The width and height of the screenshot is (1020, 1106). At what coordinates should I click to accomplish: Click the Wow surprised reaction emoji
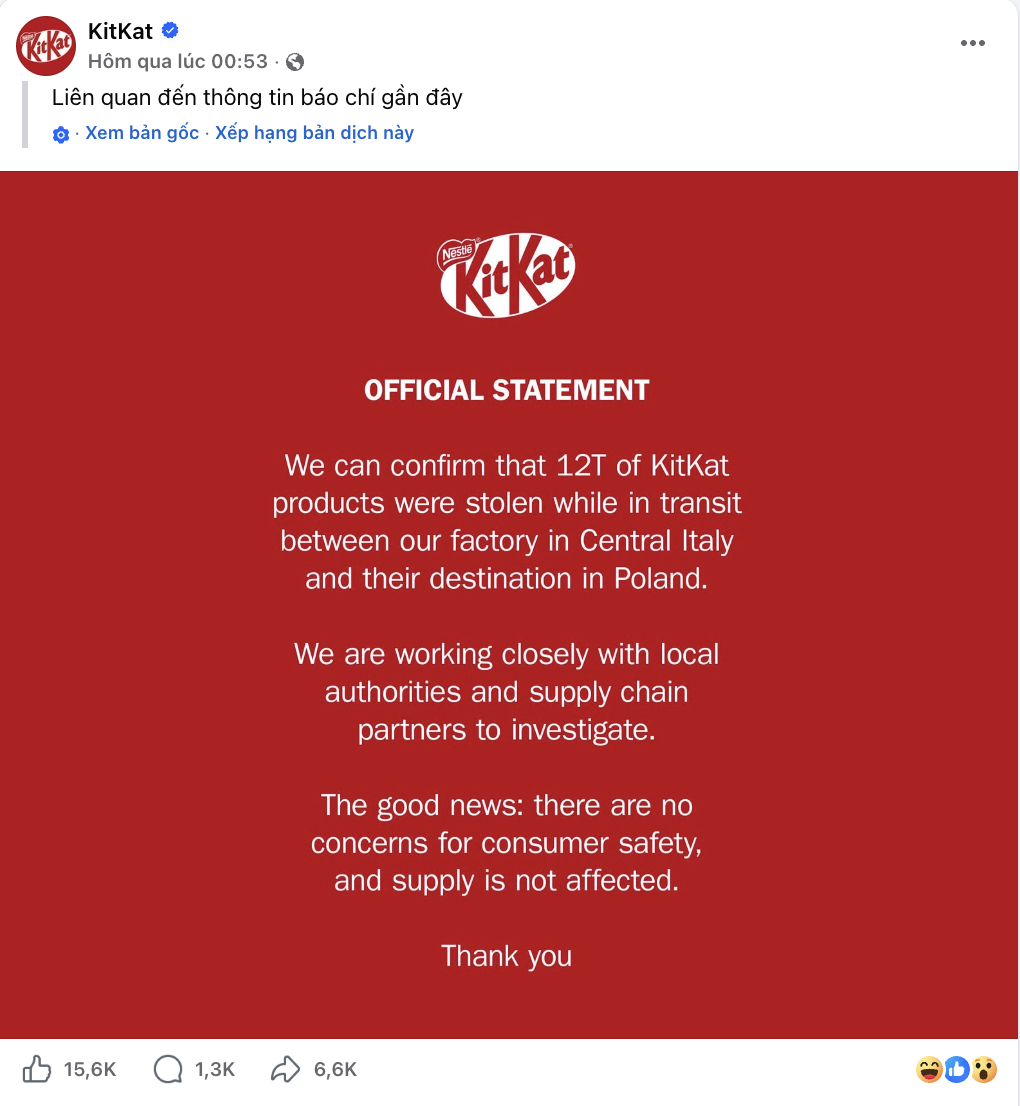[x=985, y=1070]
